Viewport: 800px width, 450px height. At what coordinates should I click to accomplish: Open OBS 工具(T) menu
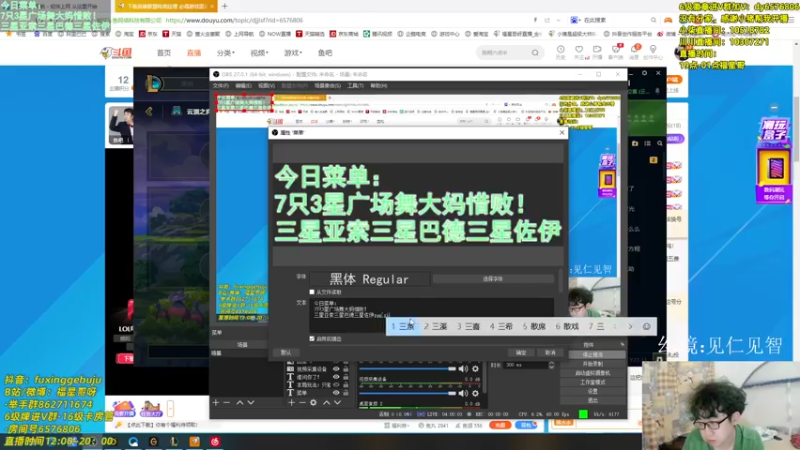pyautogui.click(x=355, y=86)
